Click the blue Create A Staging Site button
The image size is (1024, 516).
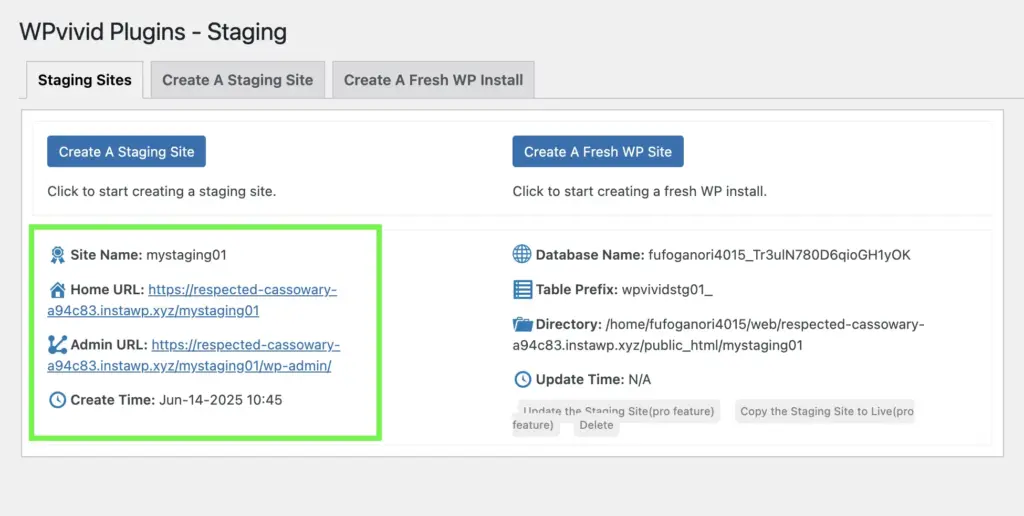point(127,152)
